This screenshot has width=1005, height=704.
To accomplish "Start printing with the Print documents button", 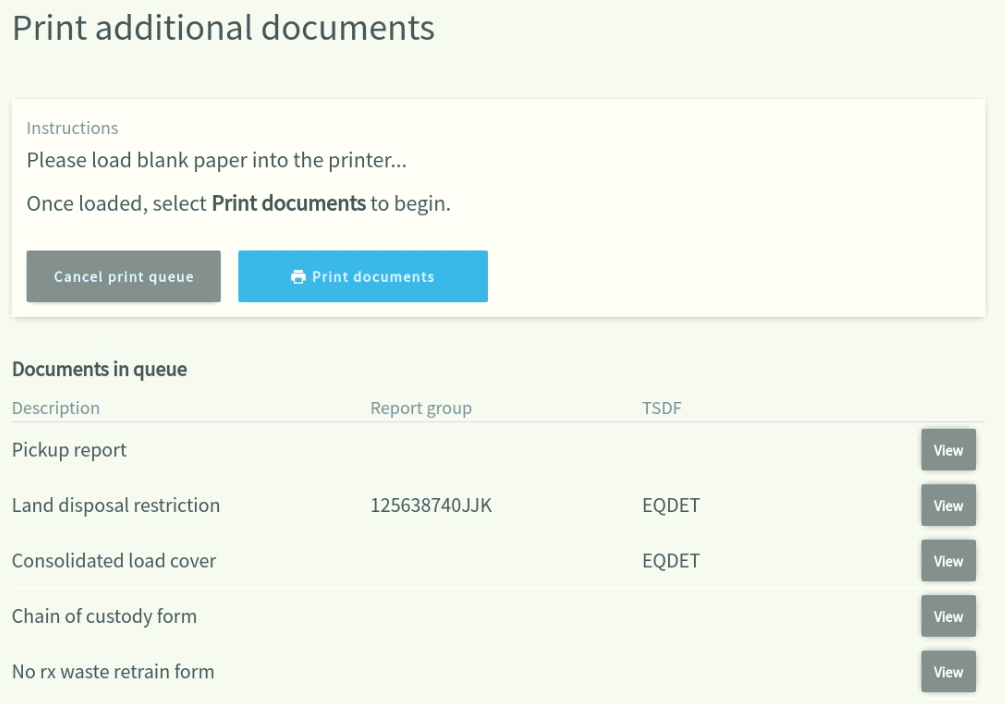I will coord(363,276).
